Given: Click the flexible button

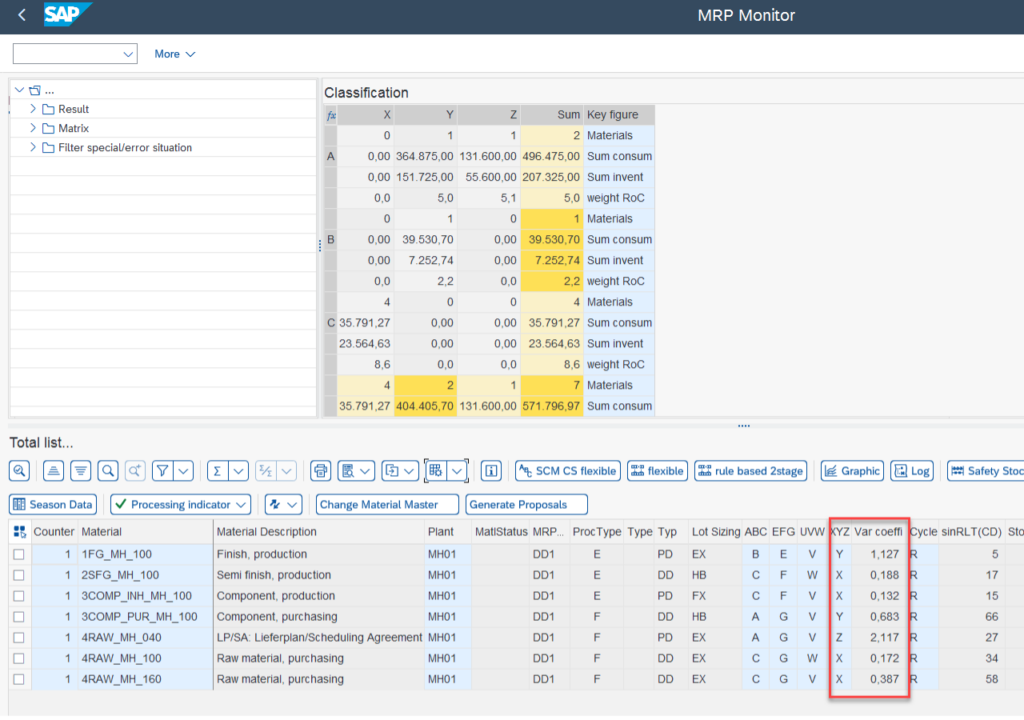Looking at the screenshot, I should (x=657, y=470).
